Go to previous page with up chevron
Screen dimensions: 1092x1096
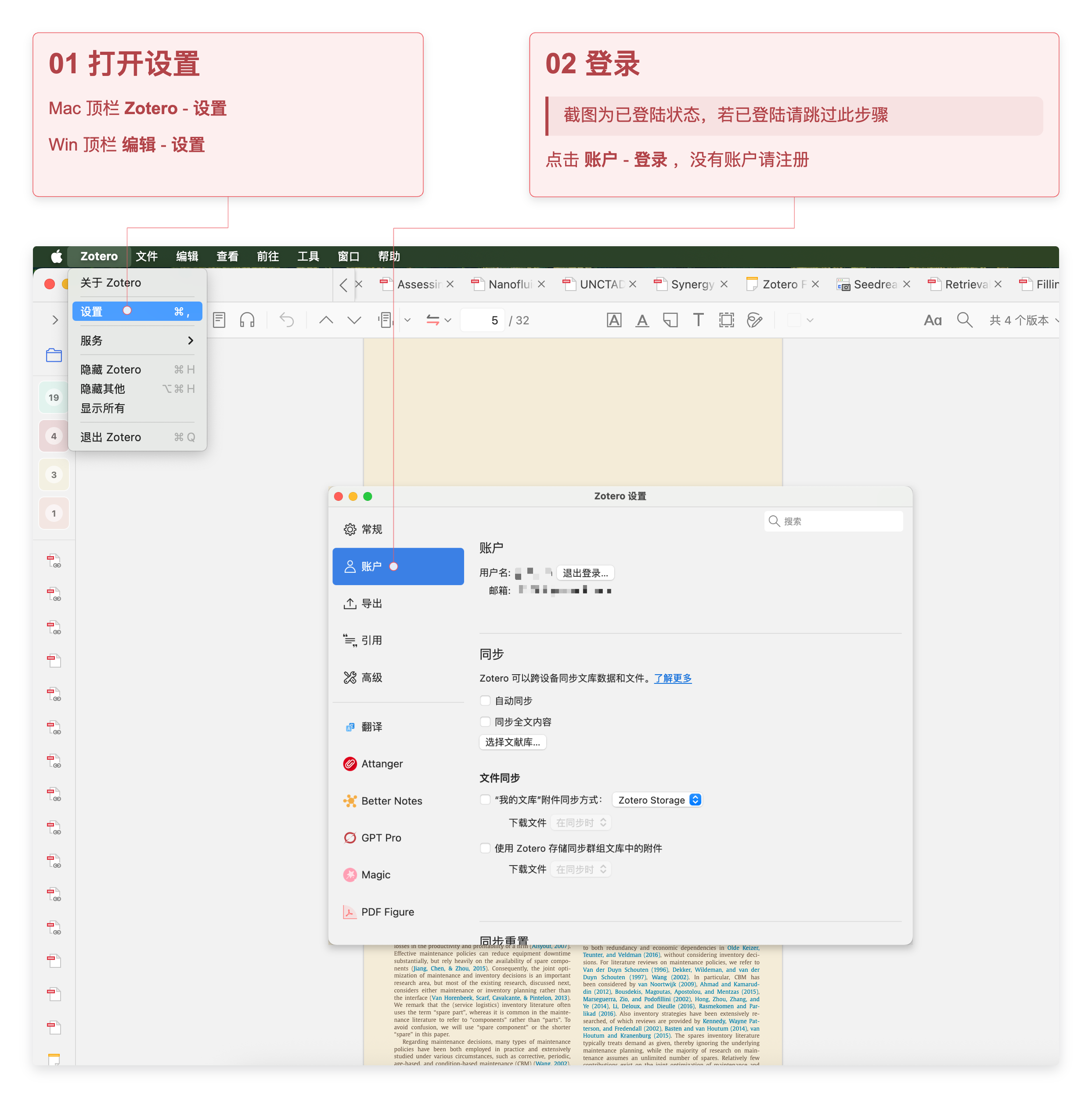pyautogui.click(x=326, y=320)
